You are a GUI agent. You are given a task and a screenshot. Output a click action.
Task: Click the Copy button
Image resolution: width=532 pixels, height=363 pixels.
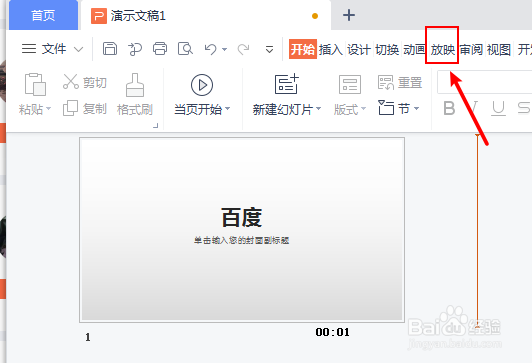pyautogui.click(x=85, y=109)
